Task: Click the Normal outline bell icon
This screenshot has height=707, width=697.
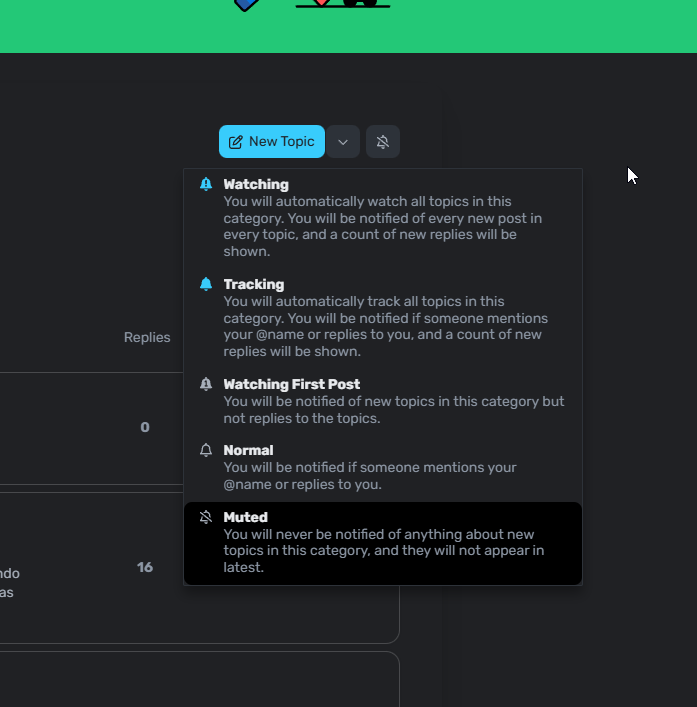Action: click(206, 450)
